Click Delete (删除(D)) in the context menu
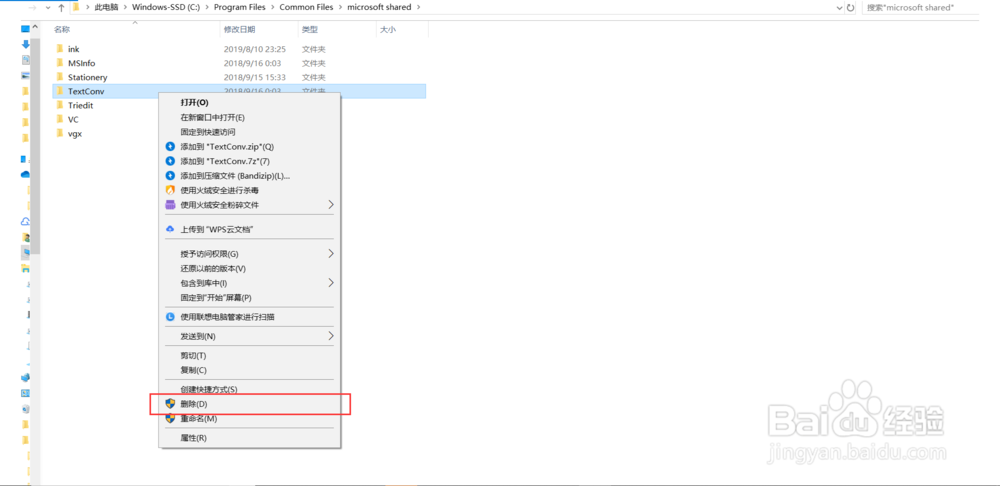Screen dimensions: 1000x486 point(250,404)
